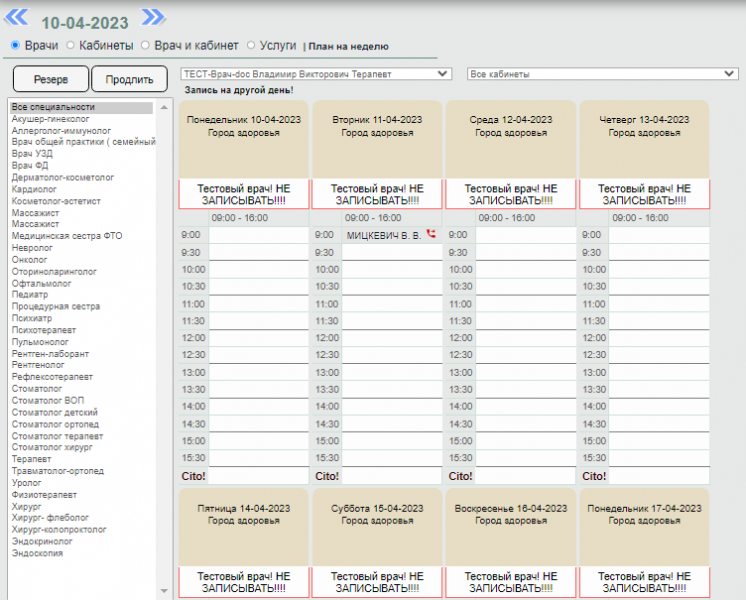Go to next week with double-right arrows
746x600 pixels.
(153, 16)
